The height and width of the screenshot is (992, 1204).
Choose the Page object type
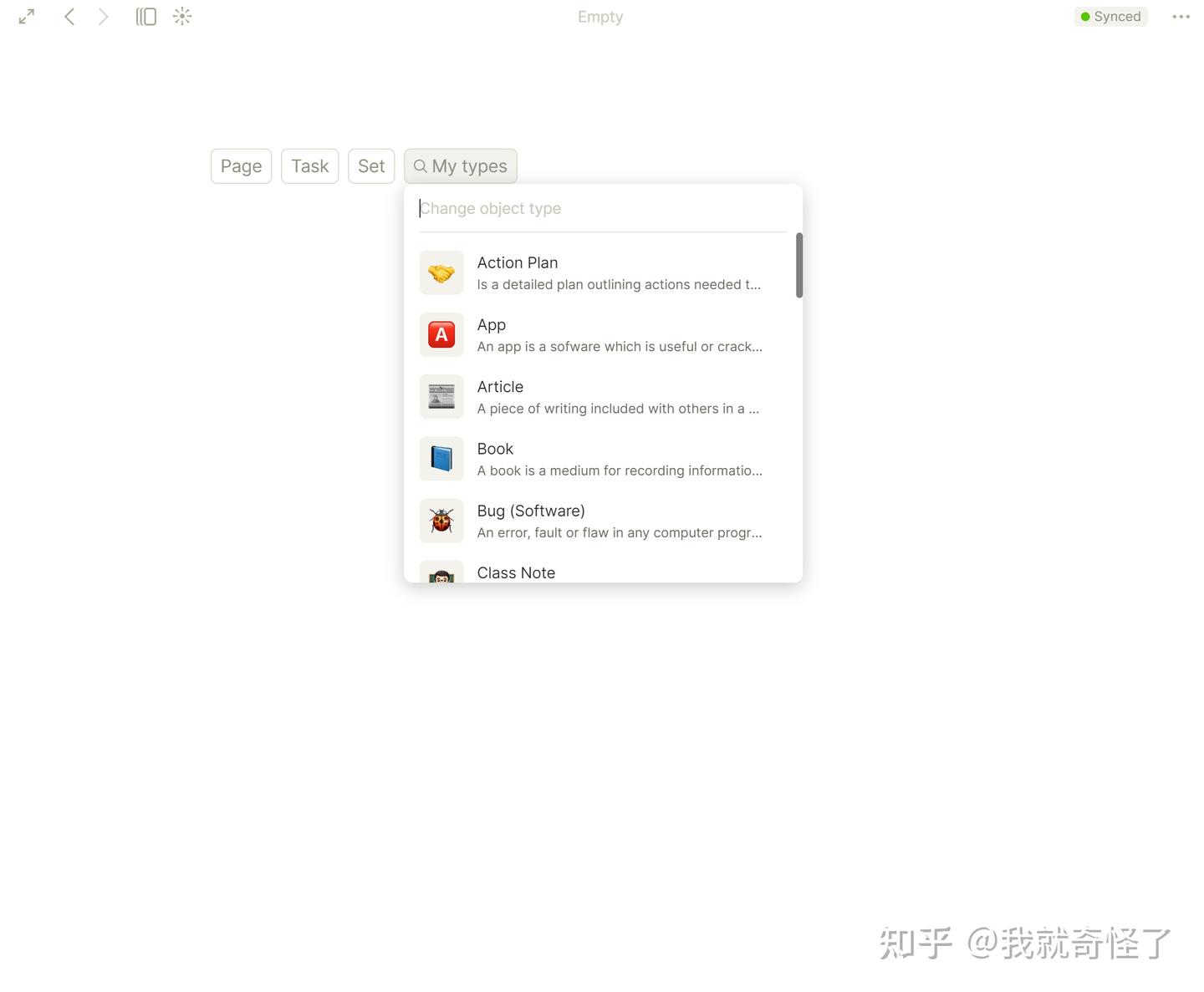[x=241, y=166]
